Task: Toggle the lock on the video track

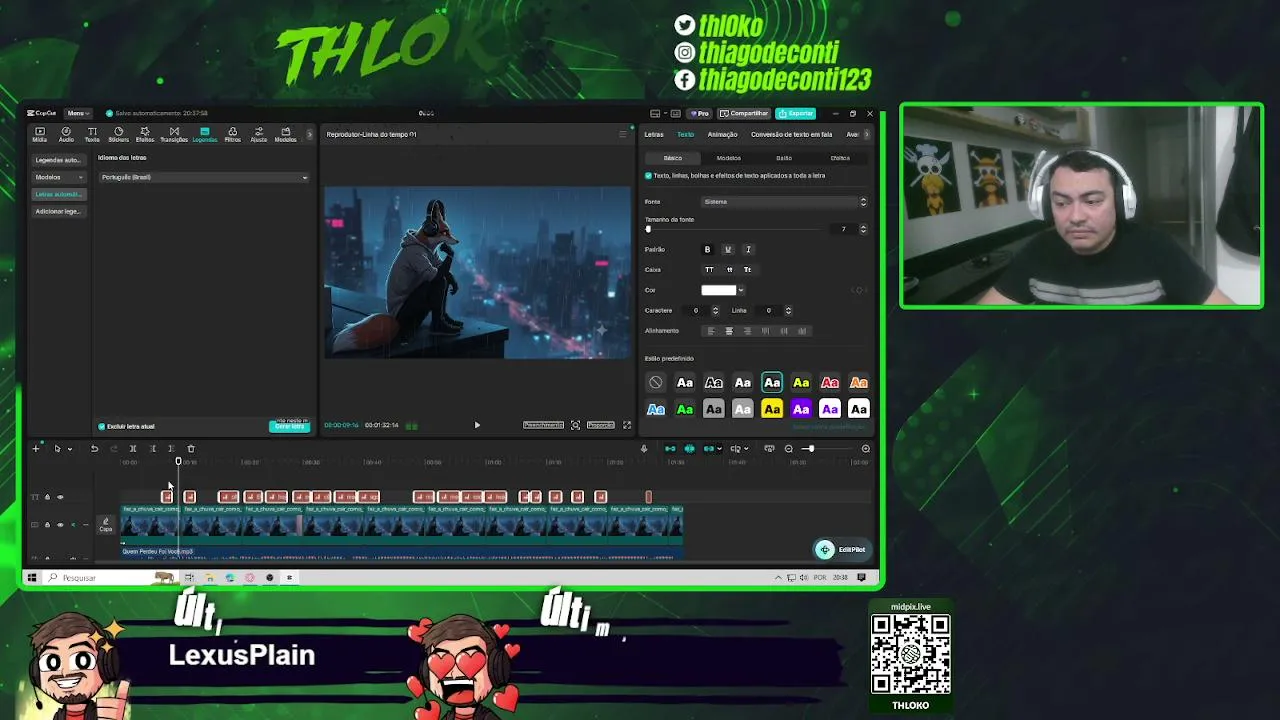Action: [47, 525]
